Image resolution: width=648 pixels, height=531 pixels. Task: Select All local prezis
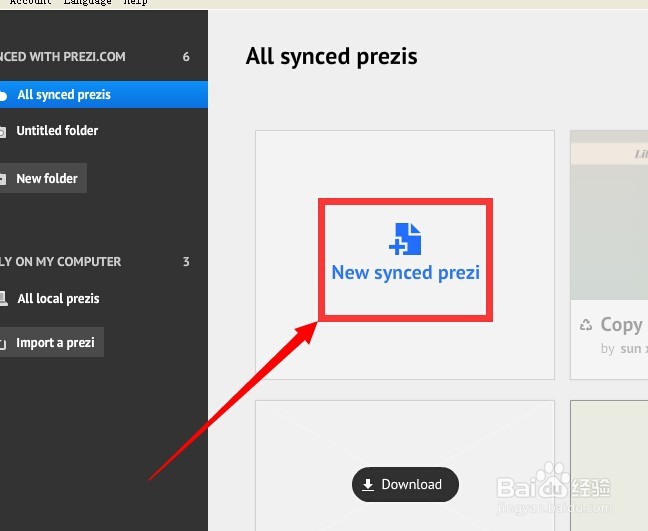pos(58,298)
